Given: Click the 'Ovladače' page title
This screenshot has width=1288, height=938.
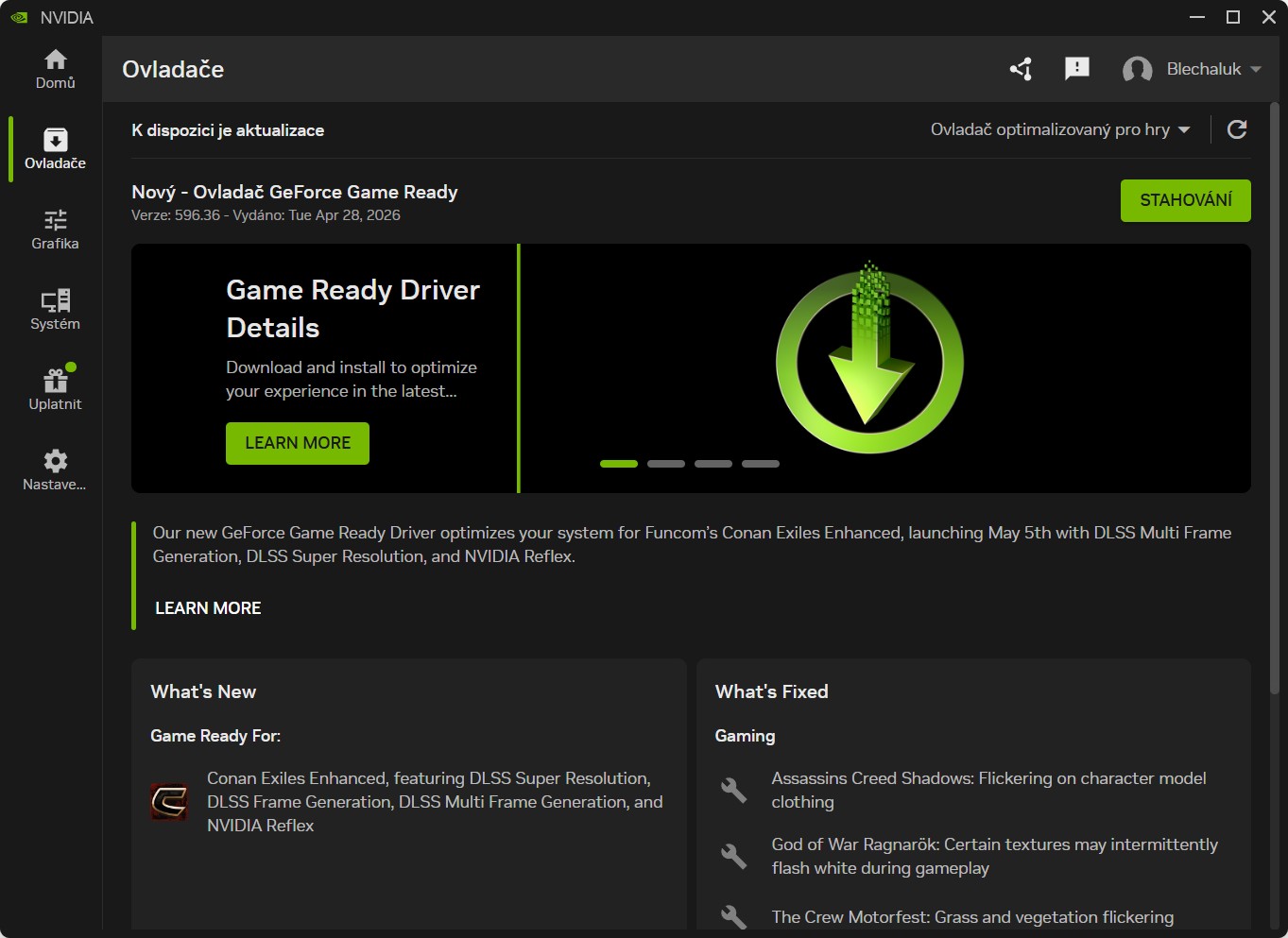Looking at the screenshot, I should tap(173, 69).
